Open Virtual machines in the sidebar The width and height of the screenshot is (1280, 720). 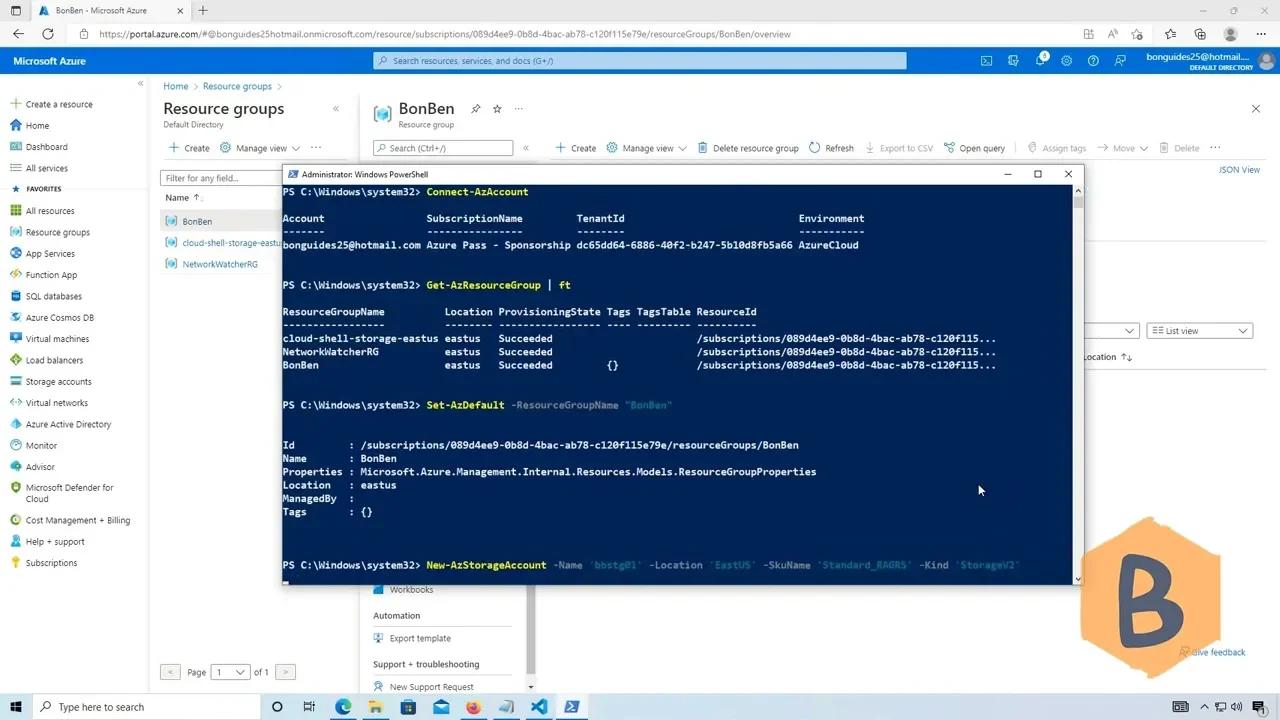(57, 339)
